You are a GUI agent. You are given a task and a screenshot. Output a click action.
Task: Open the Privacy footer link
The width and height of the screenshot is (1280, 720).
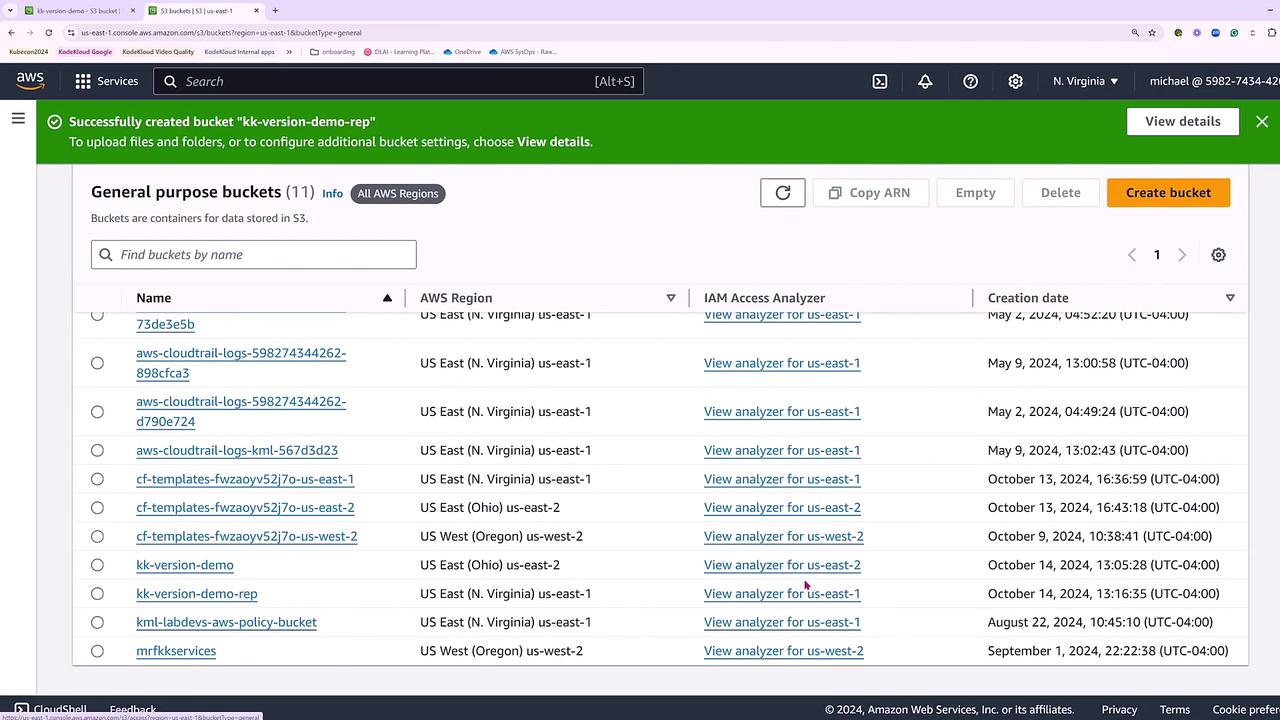pyautogui.click(x=1119, y=710)
